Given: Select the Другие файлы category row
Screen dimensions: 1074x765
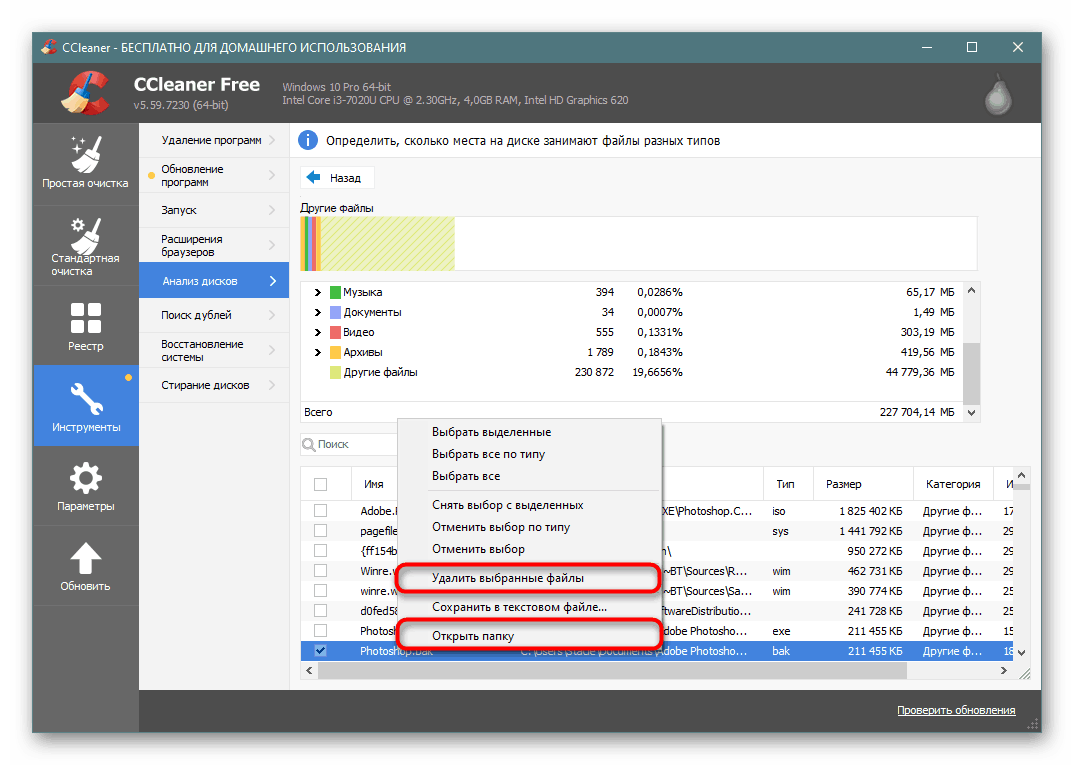Looking at the screenshot, I should pos(630,373).
